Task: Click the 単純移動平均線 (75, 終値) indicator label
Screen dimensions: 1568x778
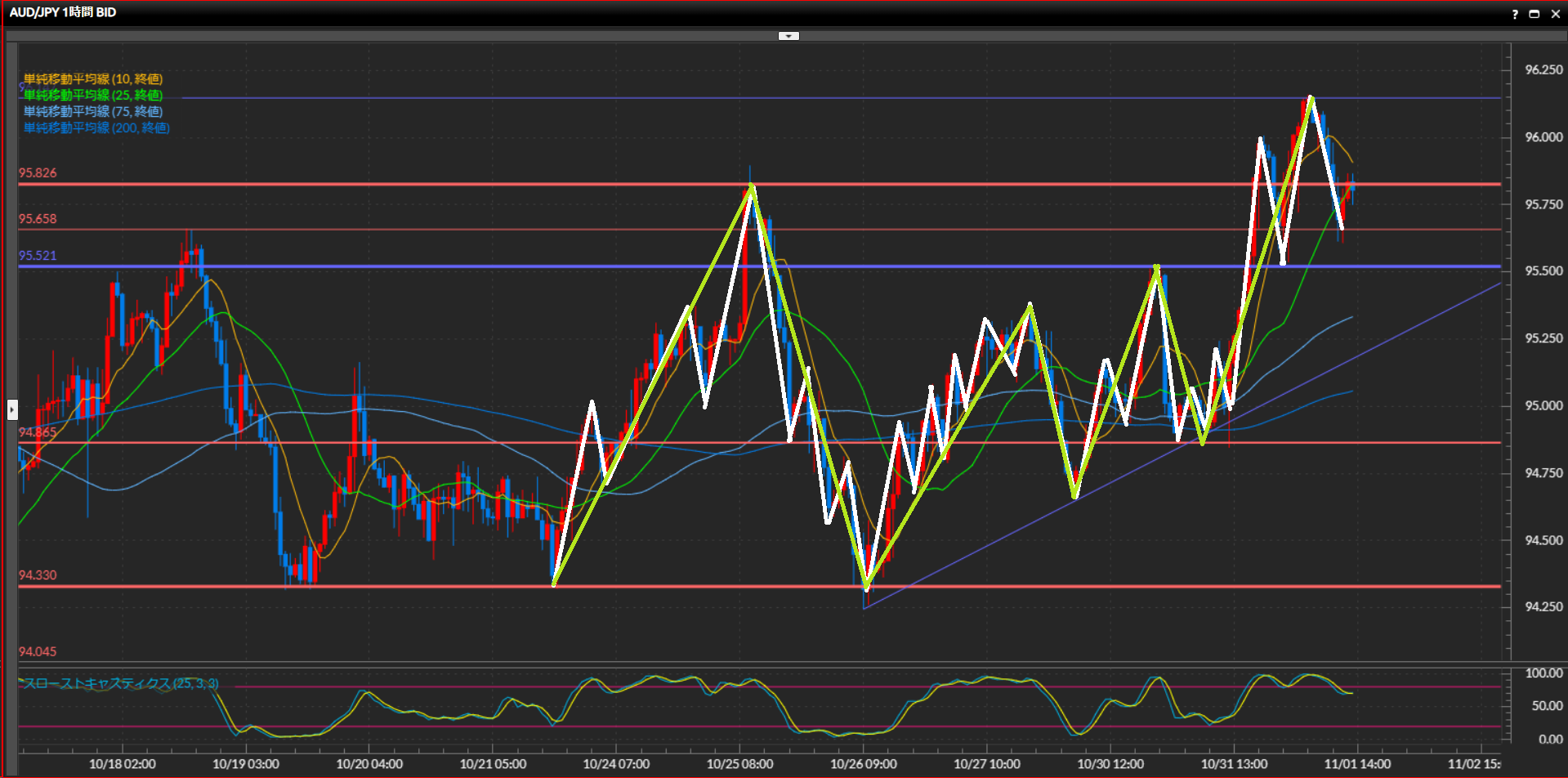Action: point(93,112)
